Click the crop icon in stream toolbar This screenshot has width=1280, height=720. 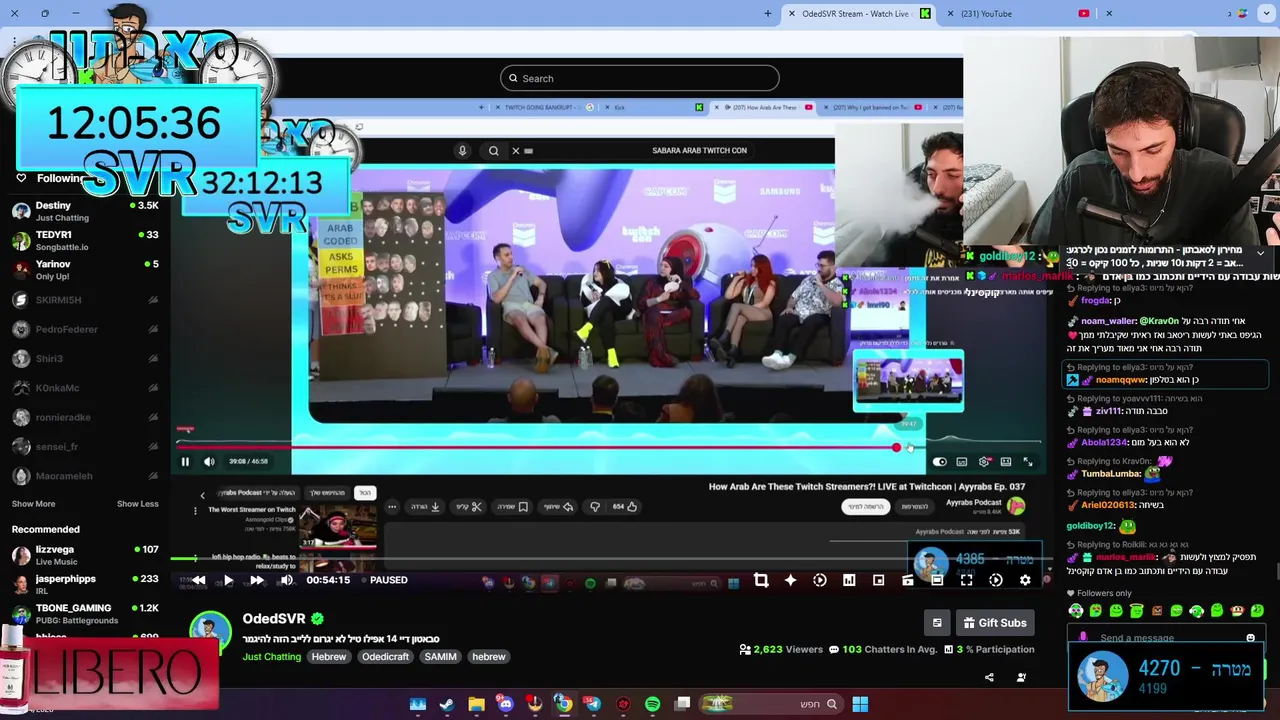click(x=761, y=580)
